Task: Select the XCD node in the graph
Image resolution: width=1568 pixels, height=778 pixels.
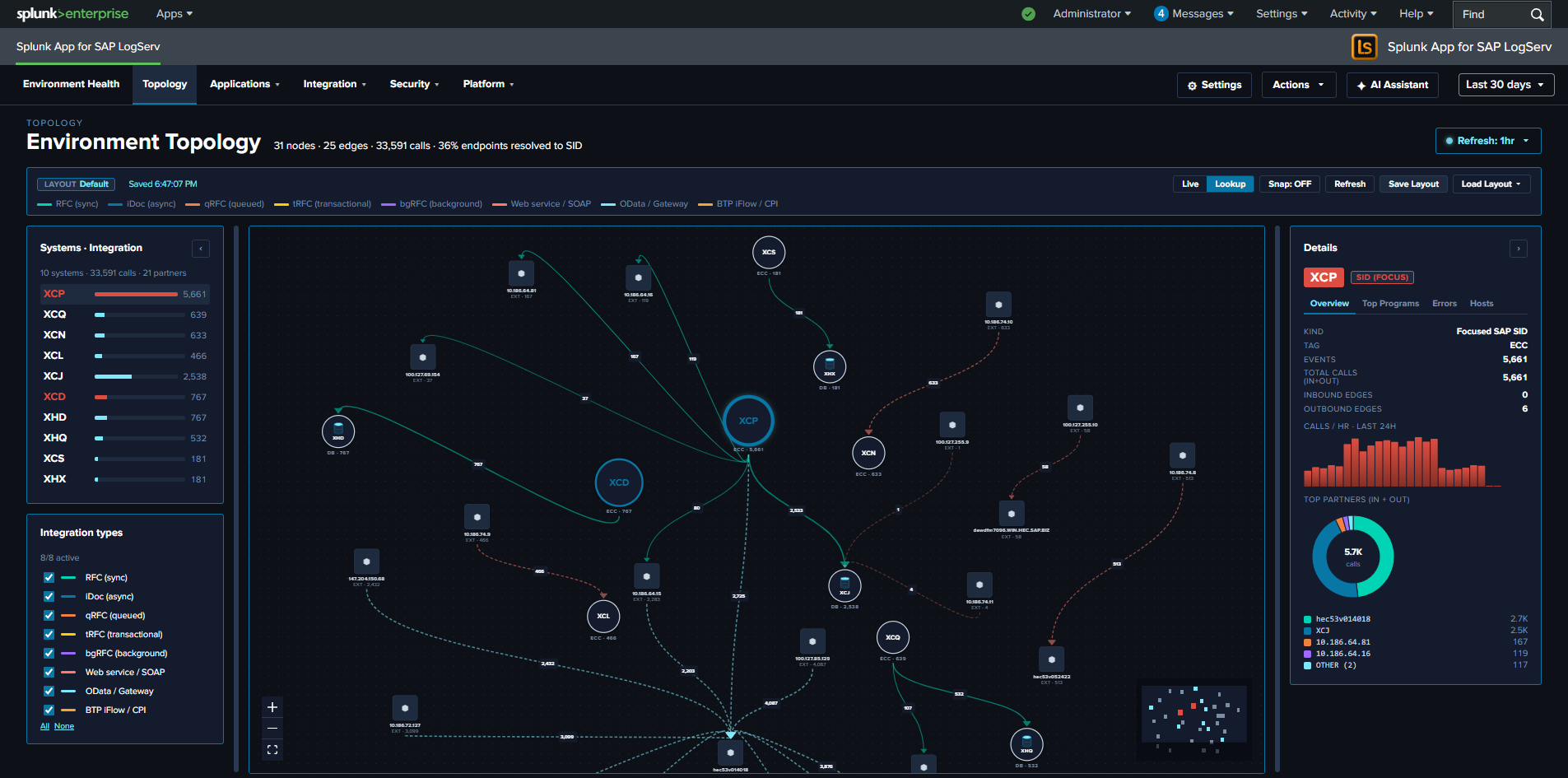Action: 619,482
